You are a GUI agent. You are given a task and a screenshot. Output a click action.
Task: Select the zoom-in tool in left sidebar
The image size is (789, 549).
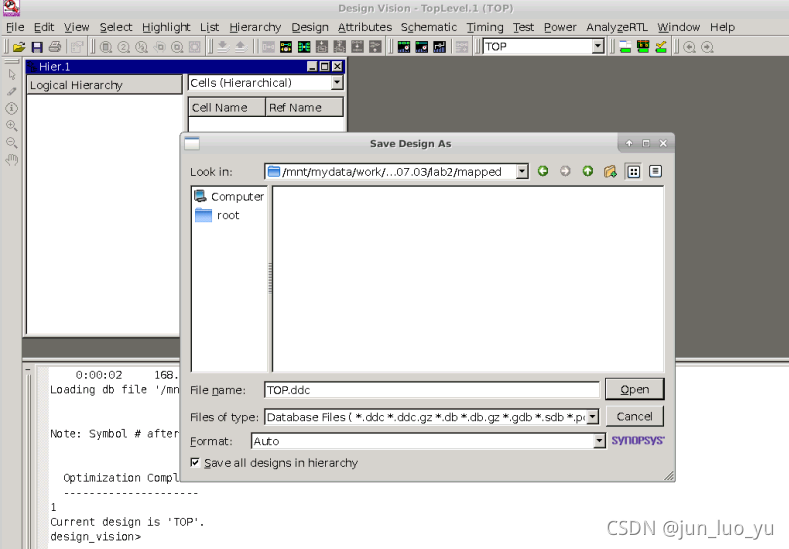click(12, 125)
